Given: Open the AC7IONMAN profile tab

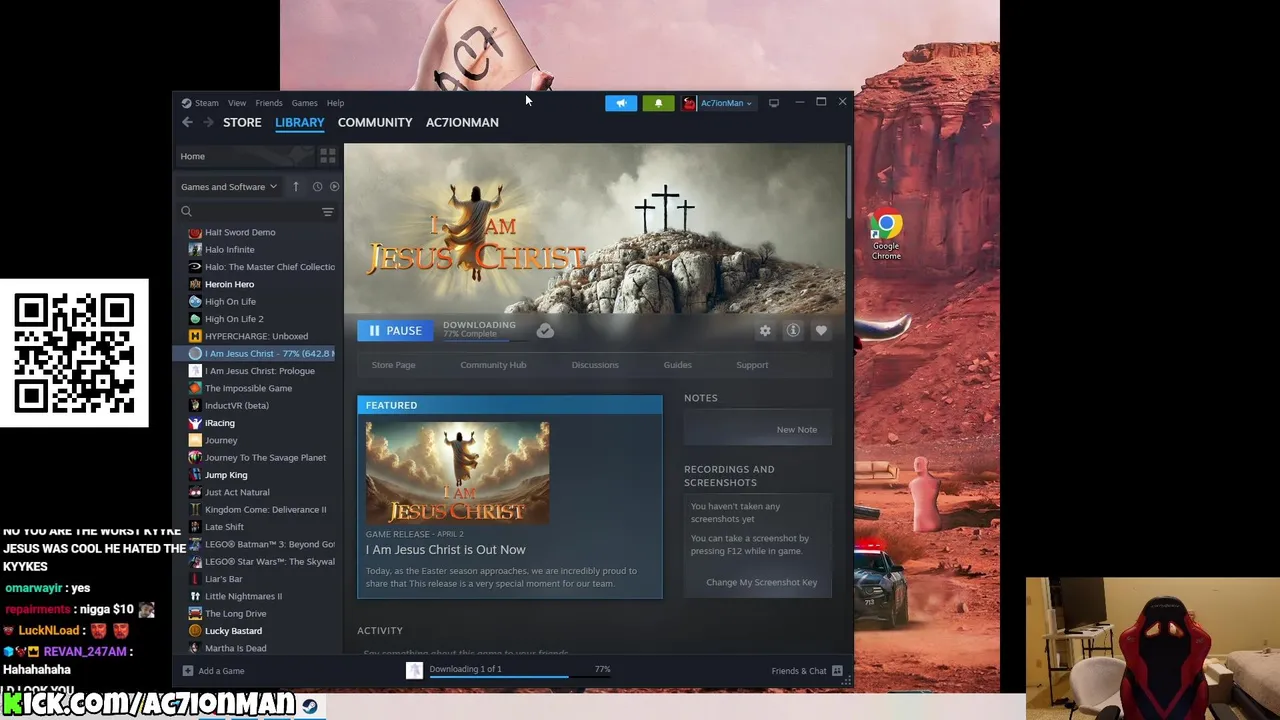Looking at the screenshot, I should click(x=462, y=122).
